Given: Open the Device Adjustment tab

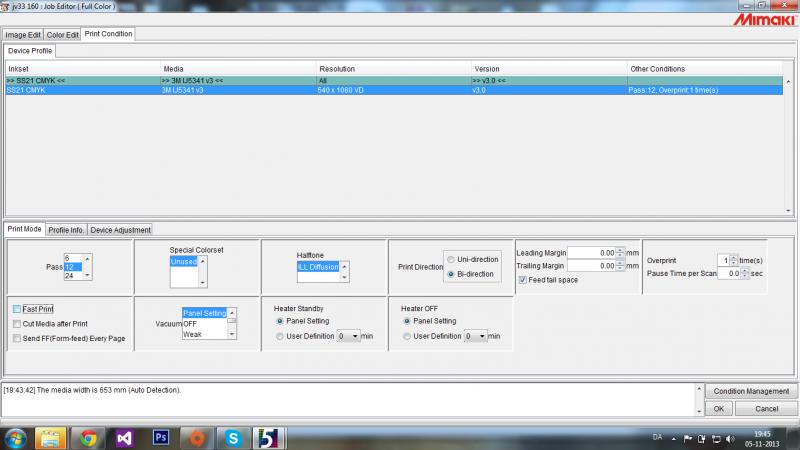Looking at the screenshot, I should point(120,230).
